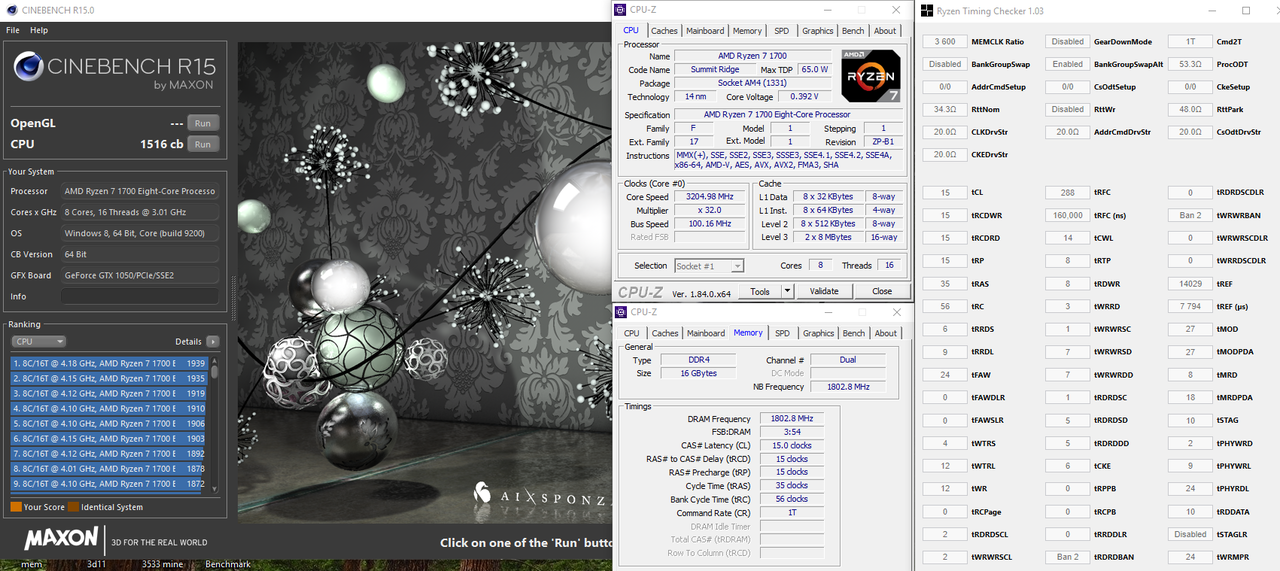Screen dimensions: 1280x571
Task: Click the Cinebench app icon in its title bar
Action: click(11, 10)
